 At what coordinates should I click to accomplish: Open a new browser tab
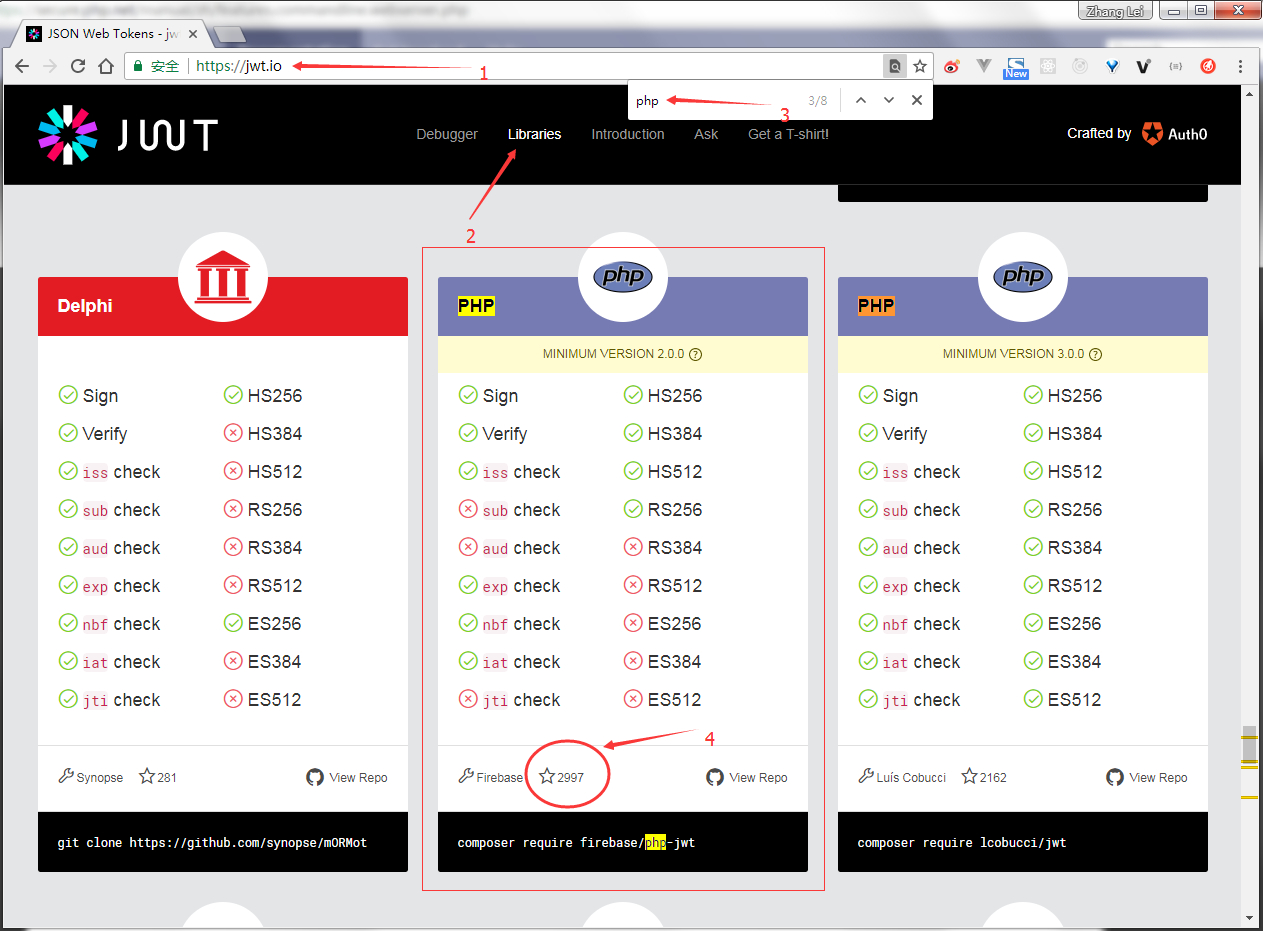pyautogui.click(x=230, y=35)
